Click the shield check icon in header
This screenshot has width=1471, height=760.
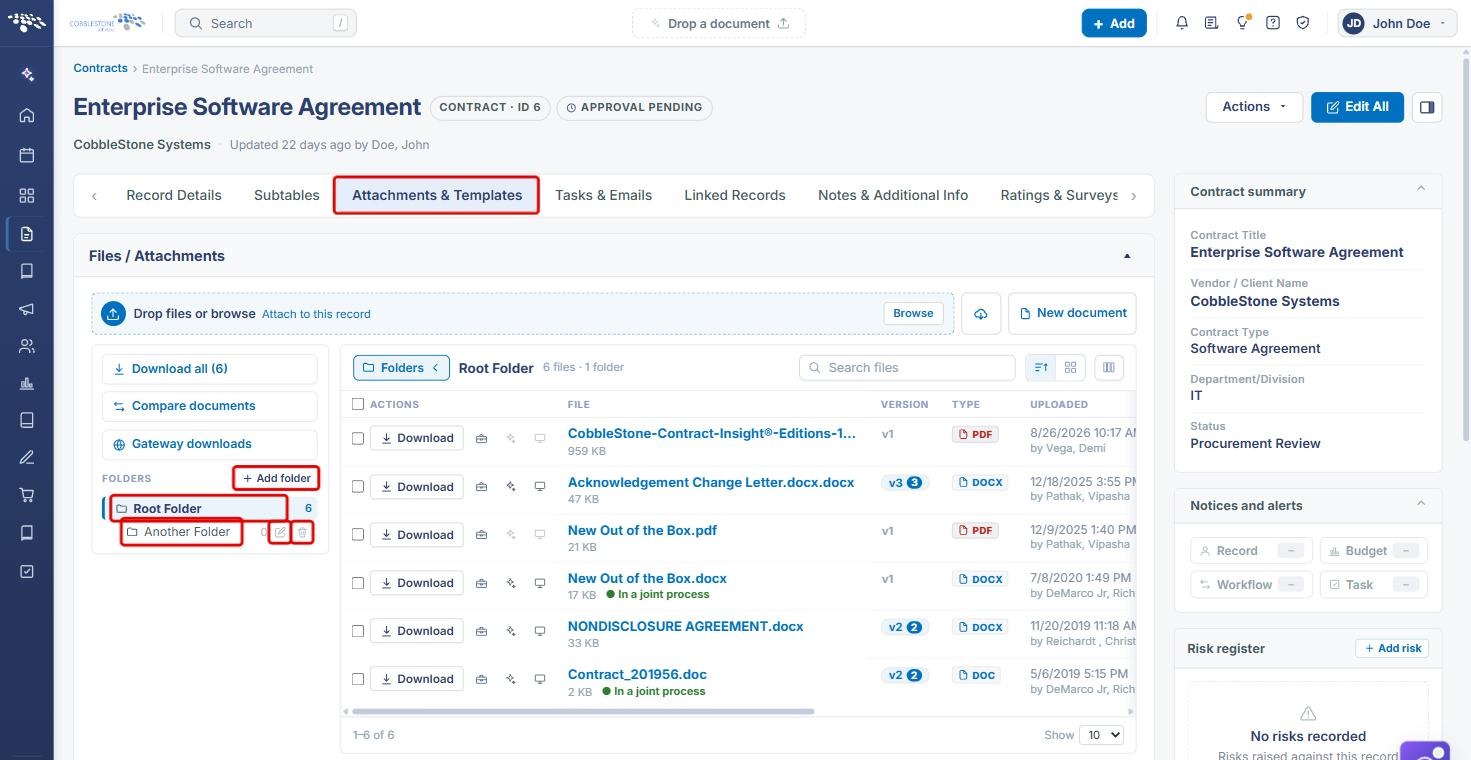point(1303,23)
